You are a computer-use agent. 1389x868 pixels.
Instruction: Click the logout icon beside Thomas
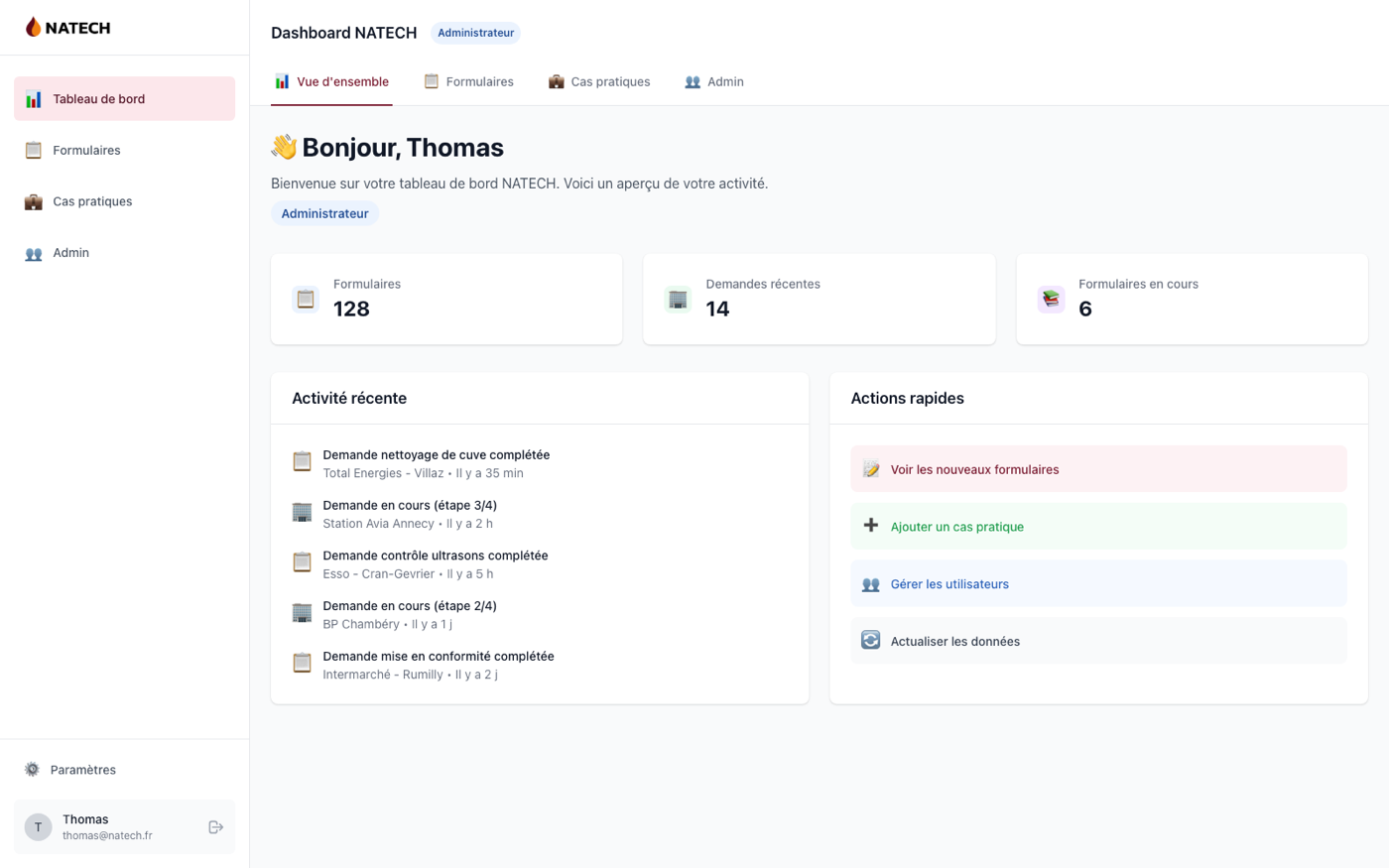[215, 827]
